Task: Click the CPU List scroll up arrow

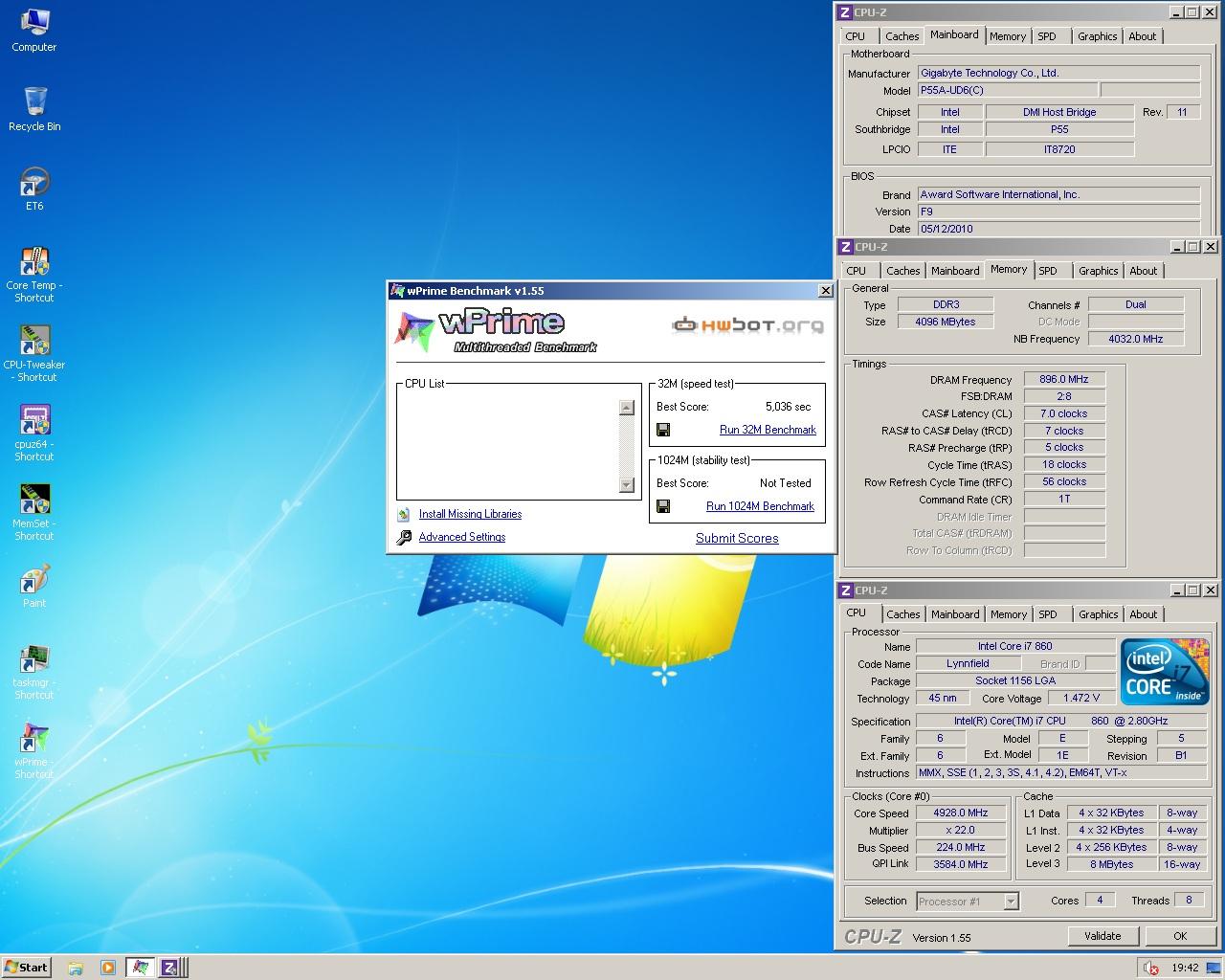Action: click(x=627, y=408)
